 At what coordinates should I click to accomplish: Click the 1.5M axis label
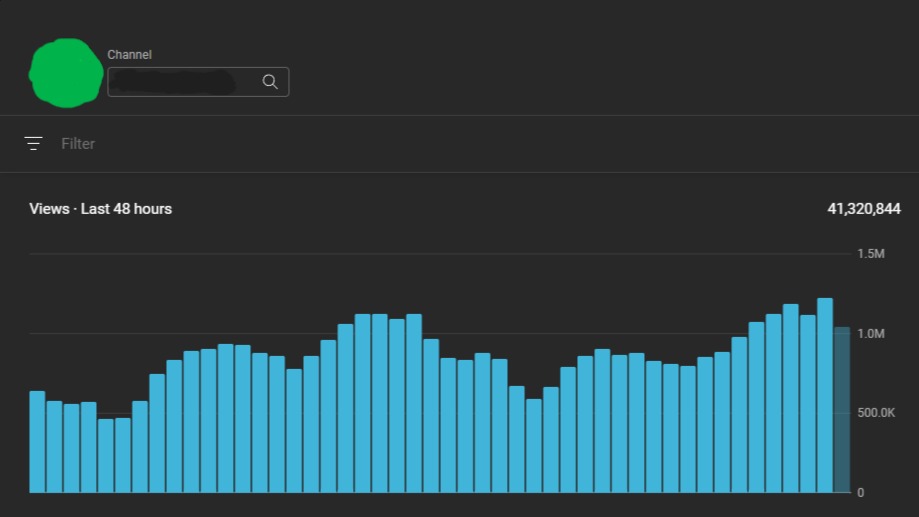tap(871, 254)
